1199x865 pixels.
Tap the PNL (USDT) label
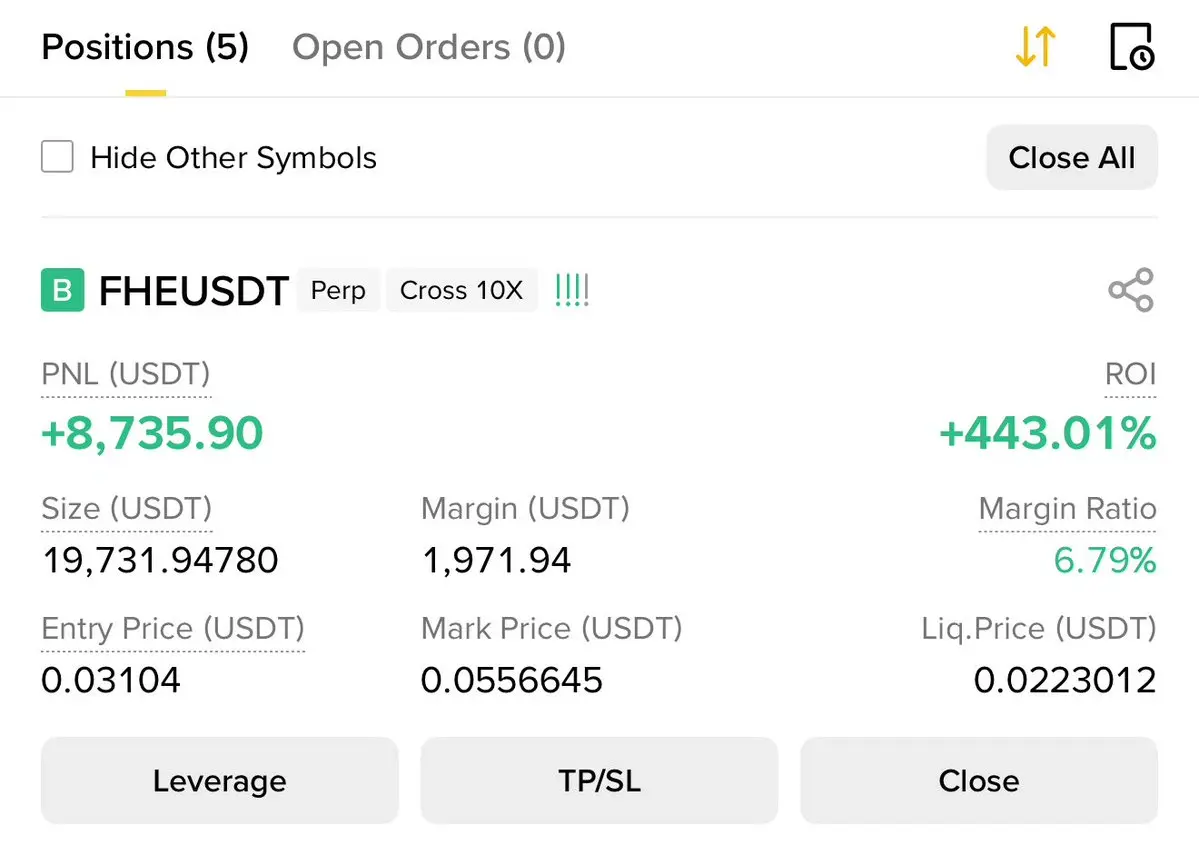point(126,375)
